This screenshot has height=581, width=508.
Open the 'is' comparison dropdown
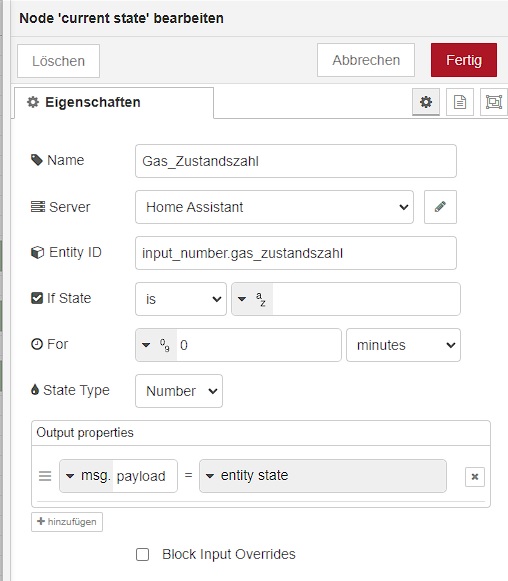point(181,299)
